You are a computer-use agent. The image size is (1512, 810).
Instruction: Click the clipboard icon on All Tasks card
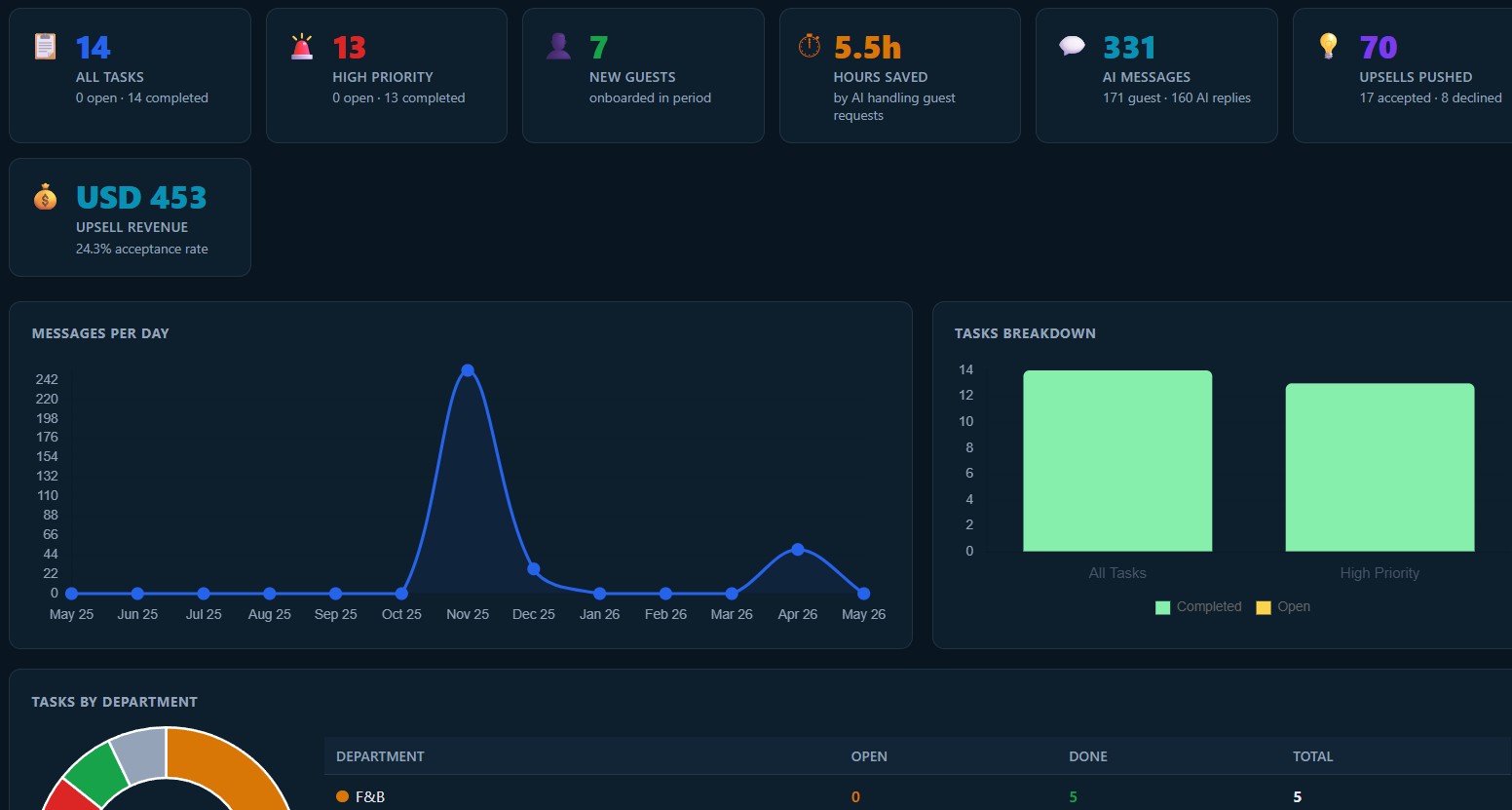45,46
